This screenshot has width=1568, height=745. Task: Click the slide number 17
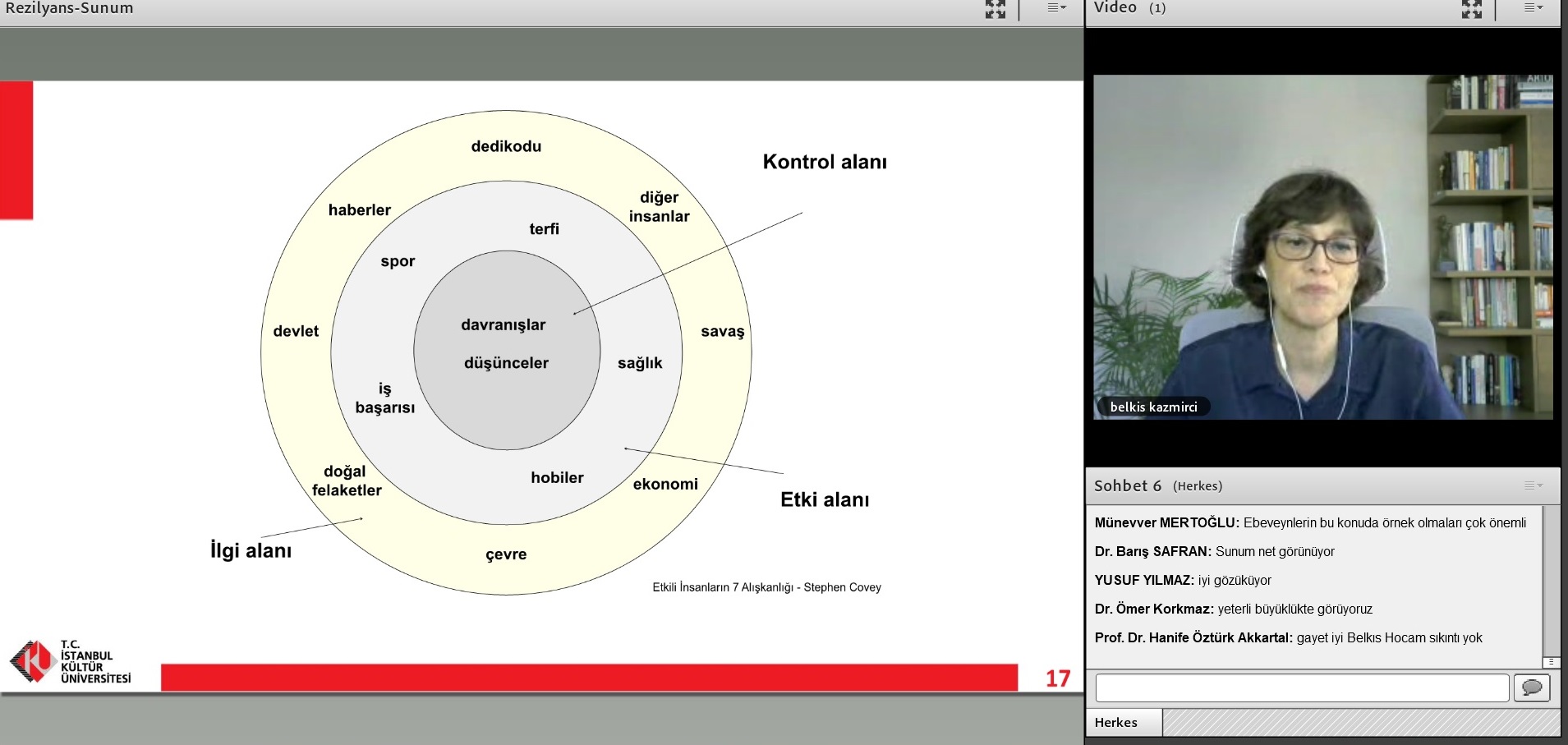click(x=1057, y=678)
